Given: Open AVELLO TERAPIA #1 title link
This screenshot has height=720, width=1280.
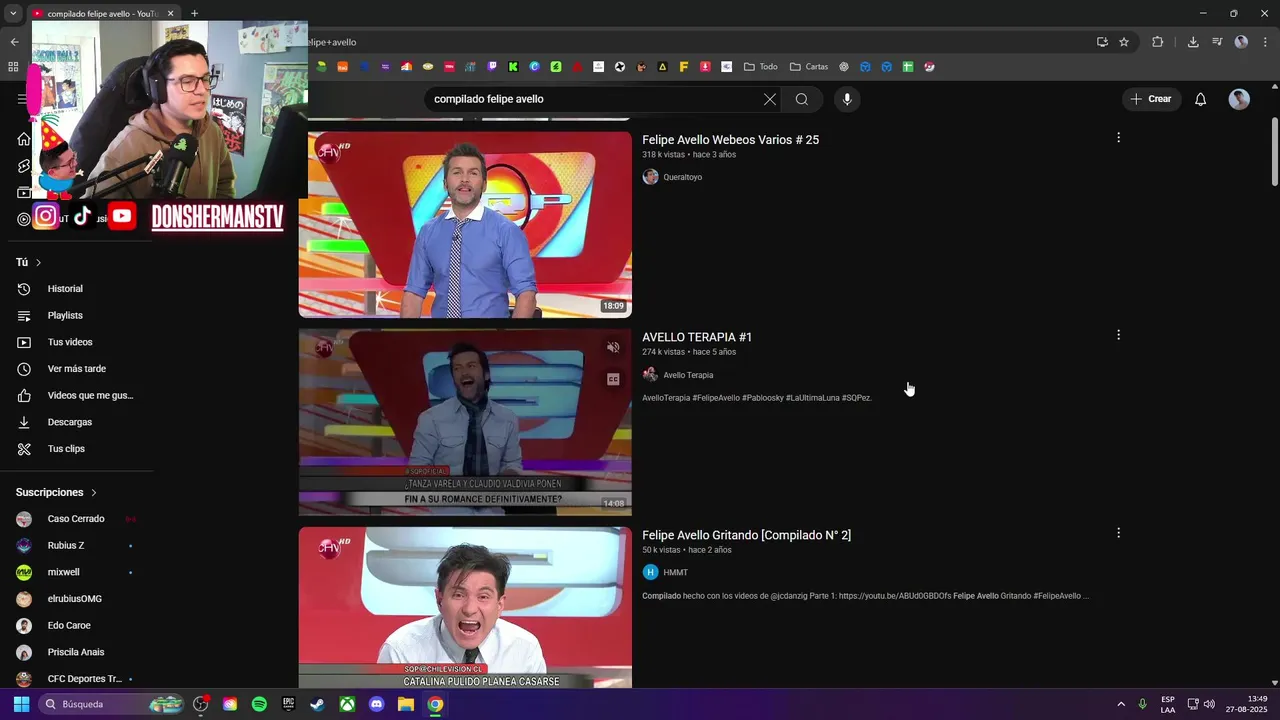Looking at the screenshot, I should 697,337.
